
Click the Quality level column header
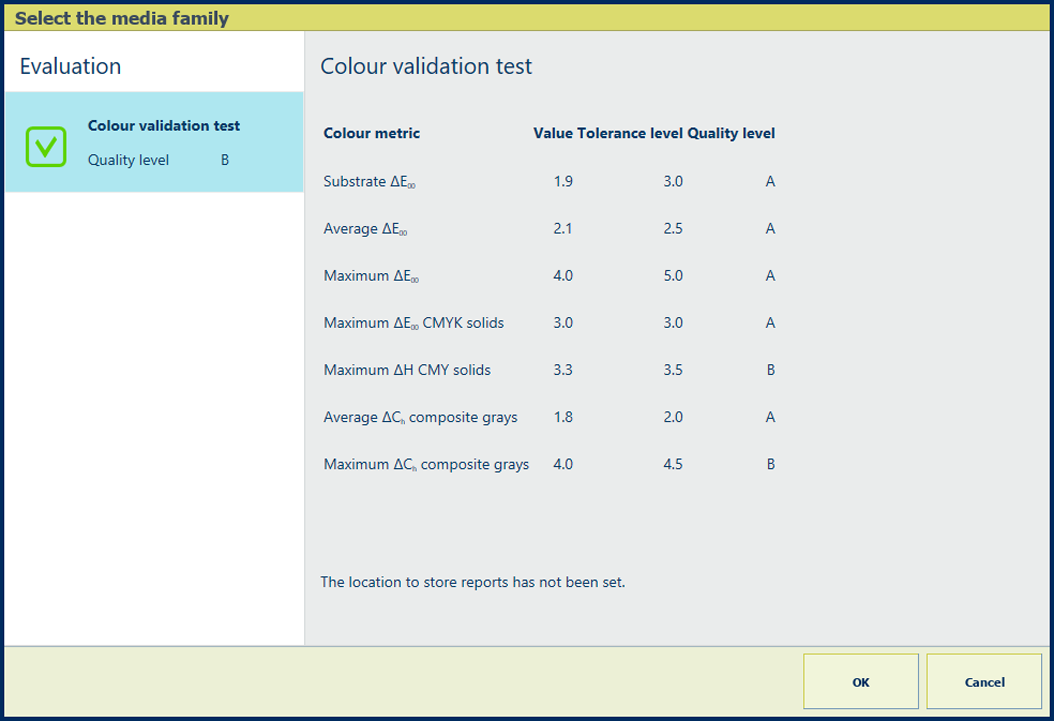pyautogui.click(x=731, y=133)
